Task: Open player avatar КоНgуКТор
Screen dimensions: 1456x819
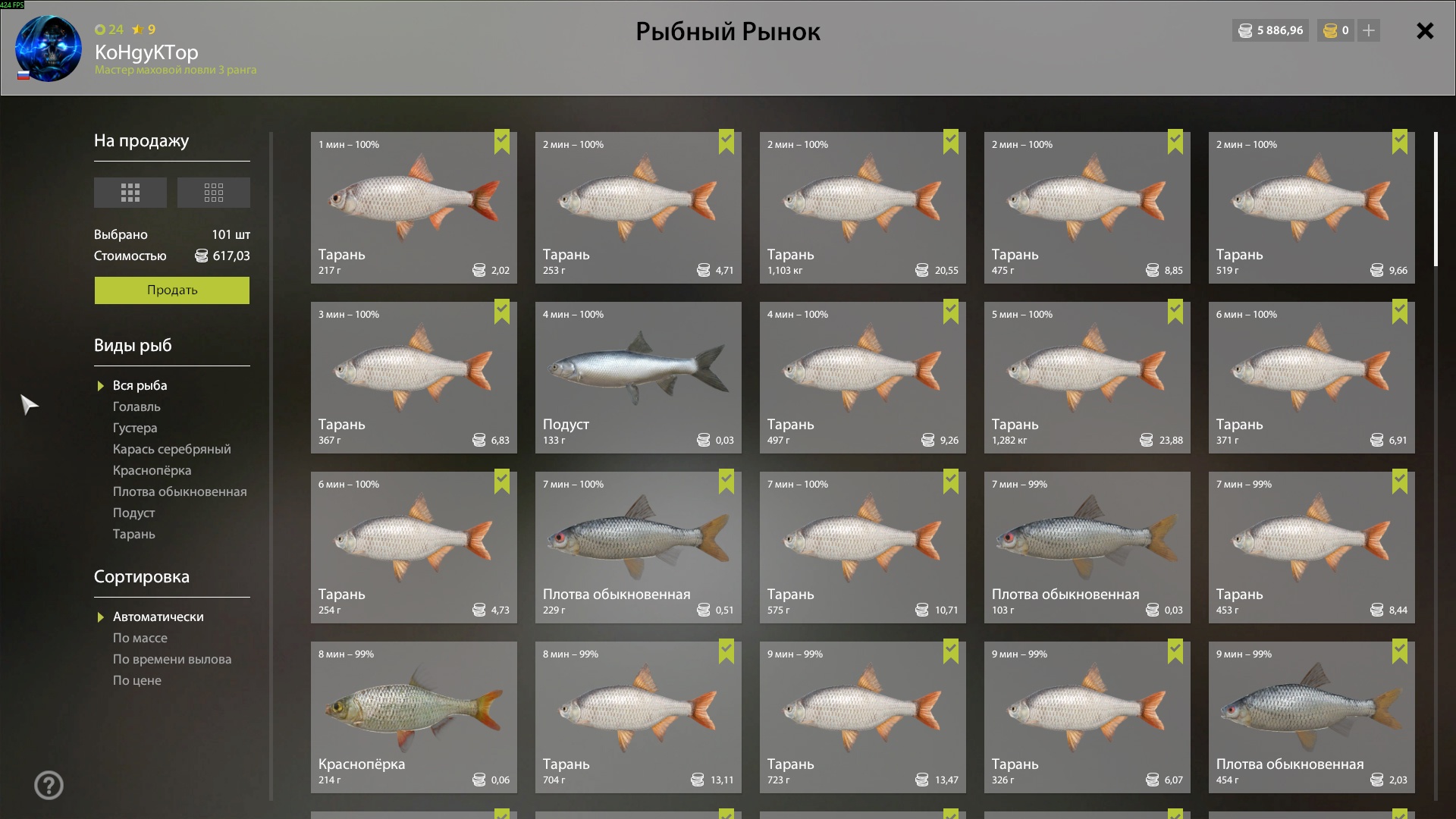Action: point(49,49)
